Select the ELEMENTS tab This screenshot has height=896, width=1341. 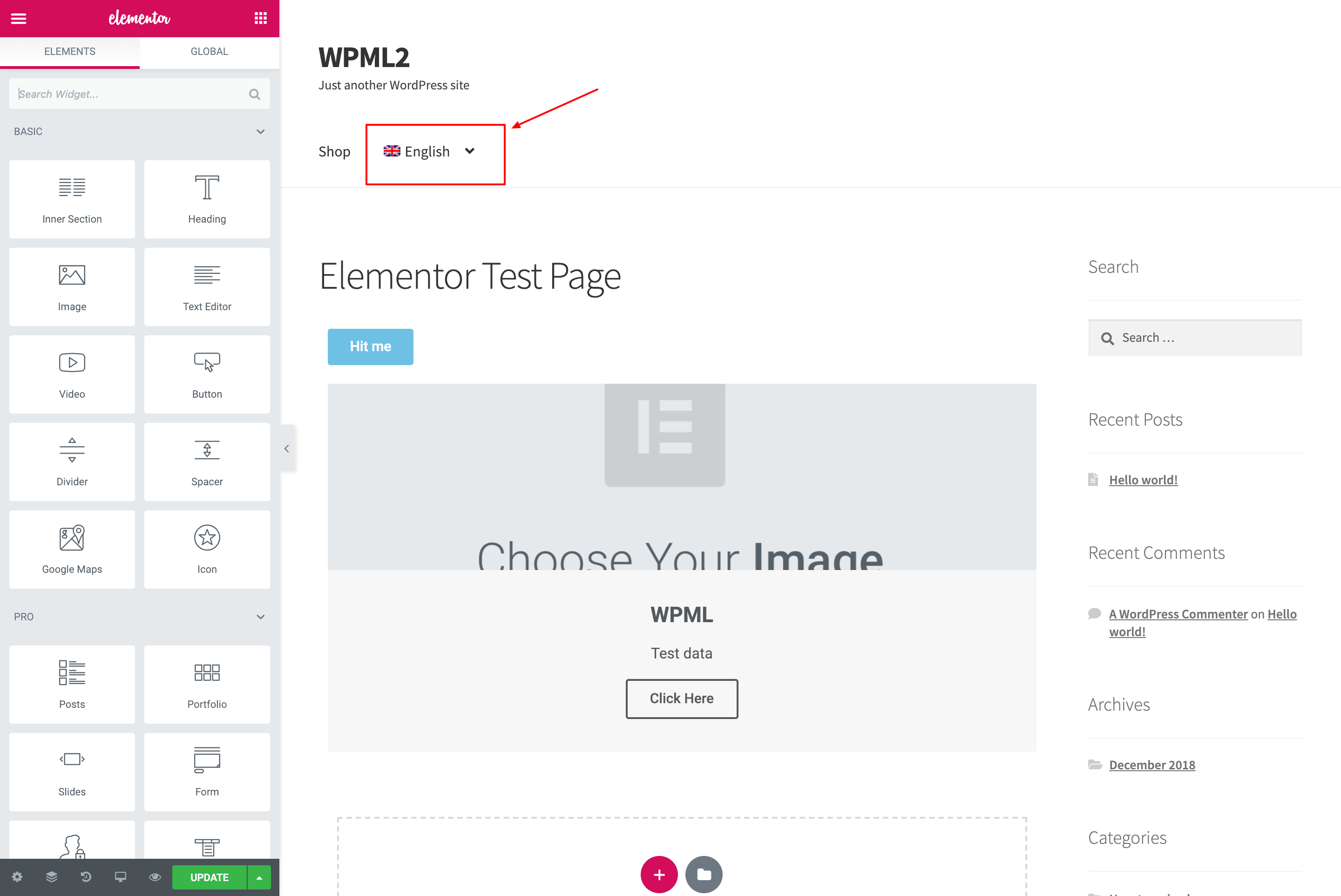click(70, 52)
